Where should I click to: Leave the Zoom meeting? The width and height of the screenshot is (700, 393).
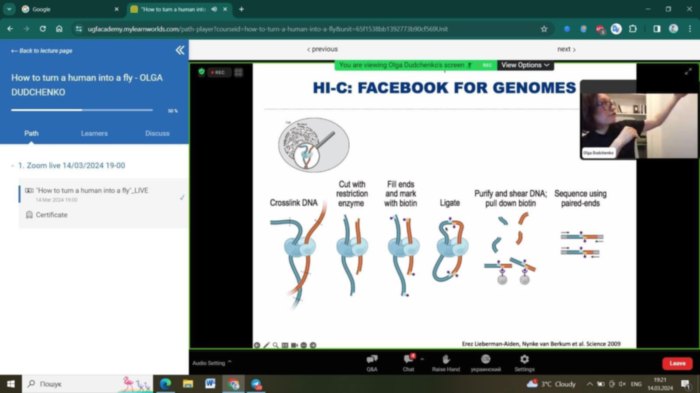pos(677,364)
